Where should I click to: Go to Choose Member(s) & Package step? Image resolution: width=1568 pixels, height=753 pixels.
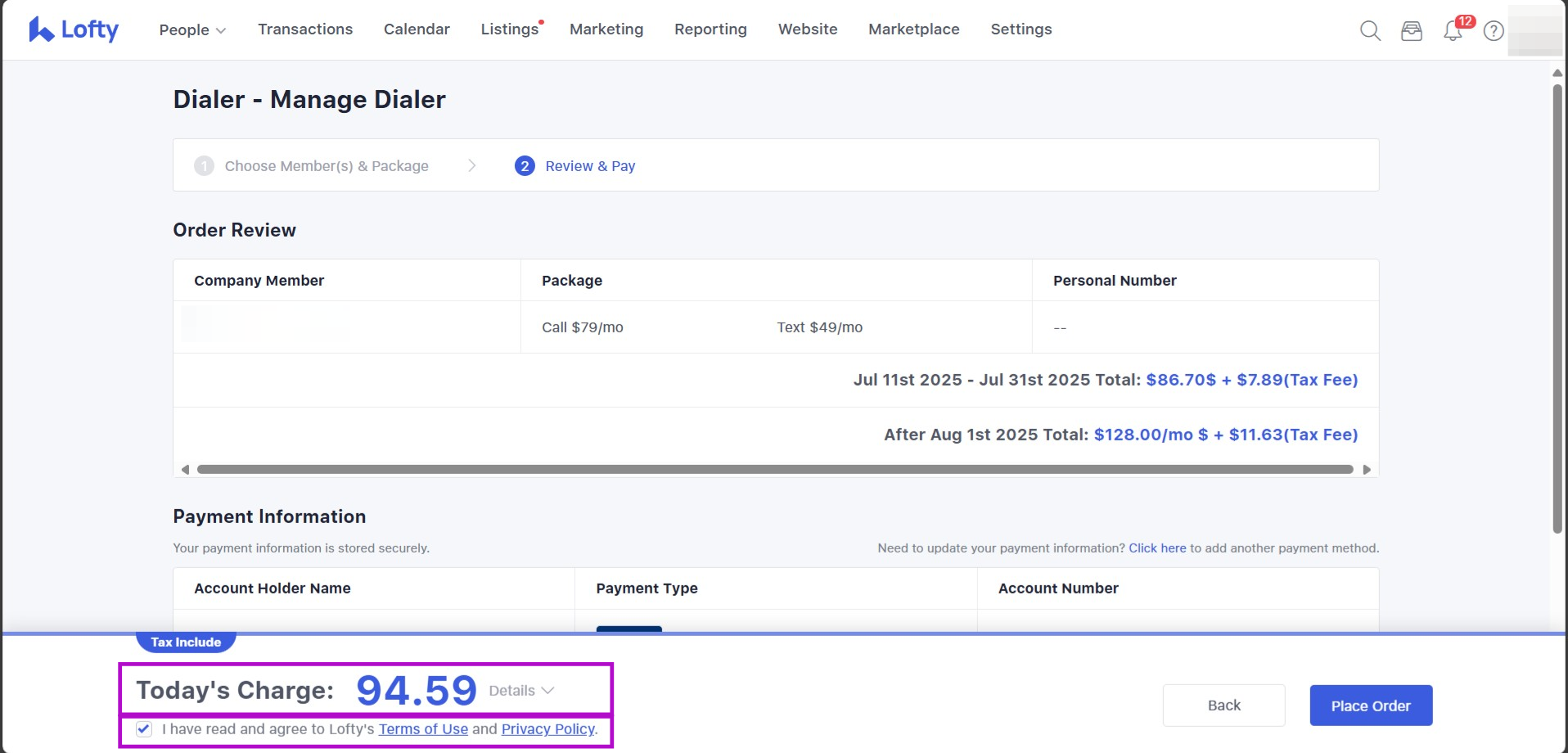click(326, 166)
